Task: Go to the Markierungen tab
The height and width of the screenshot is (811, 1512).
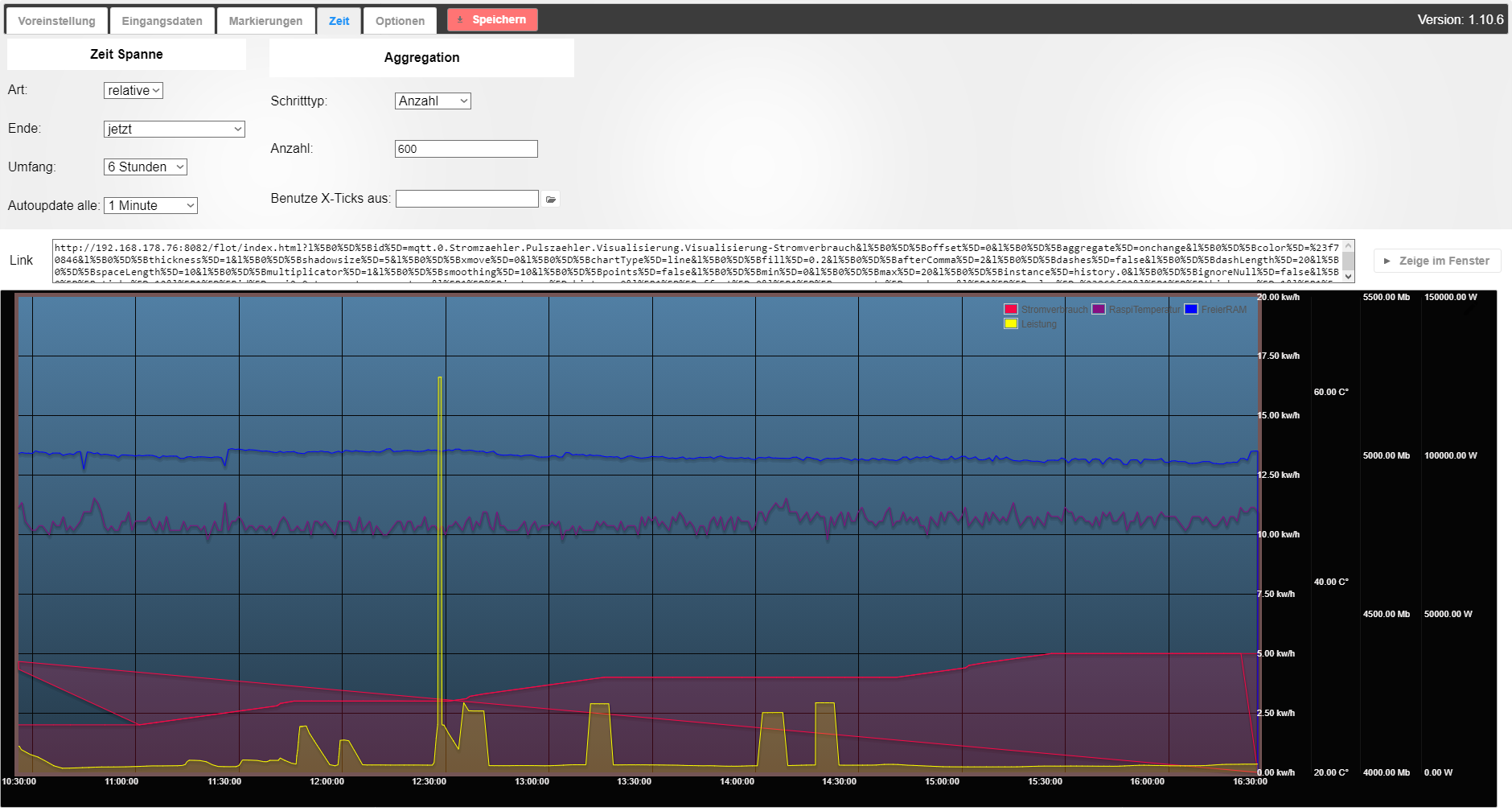Action: tap(265, 21)
